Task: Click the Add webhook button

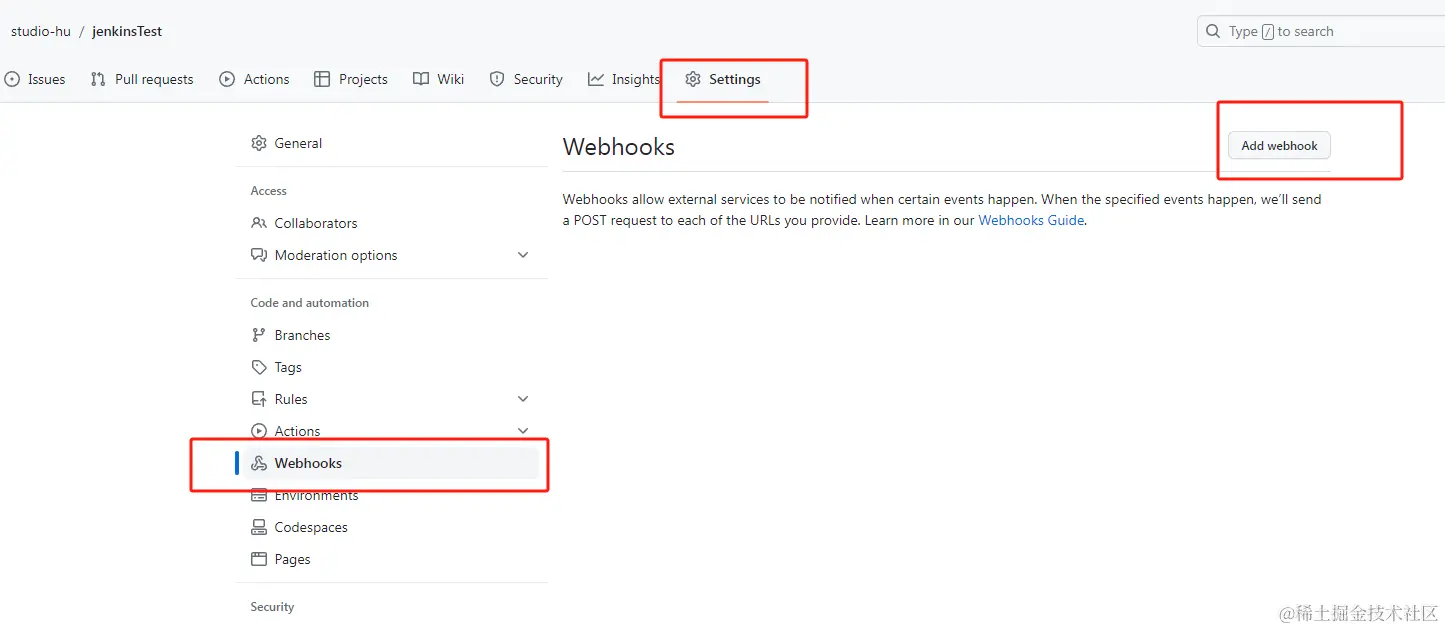Action: 1279,145
